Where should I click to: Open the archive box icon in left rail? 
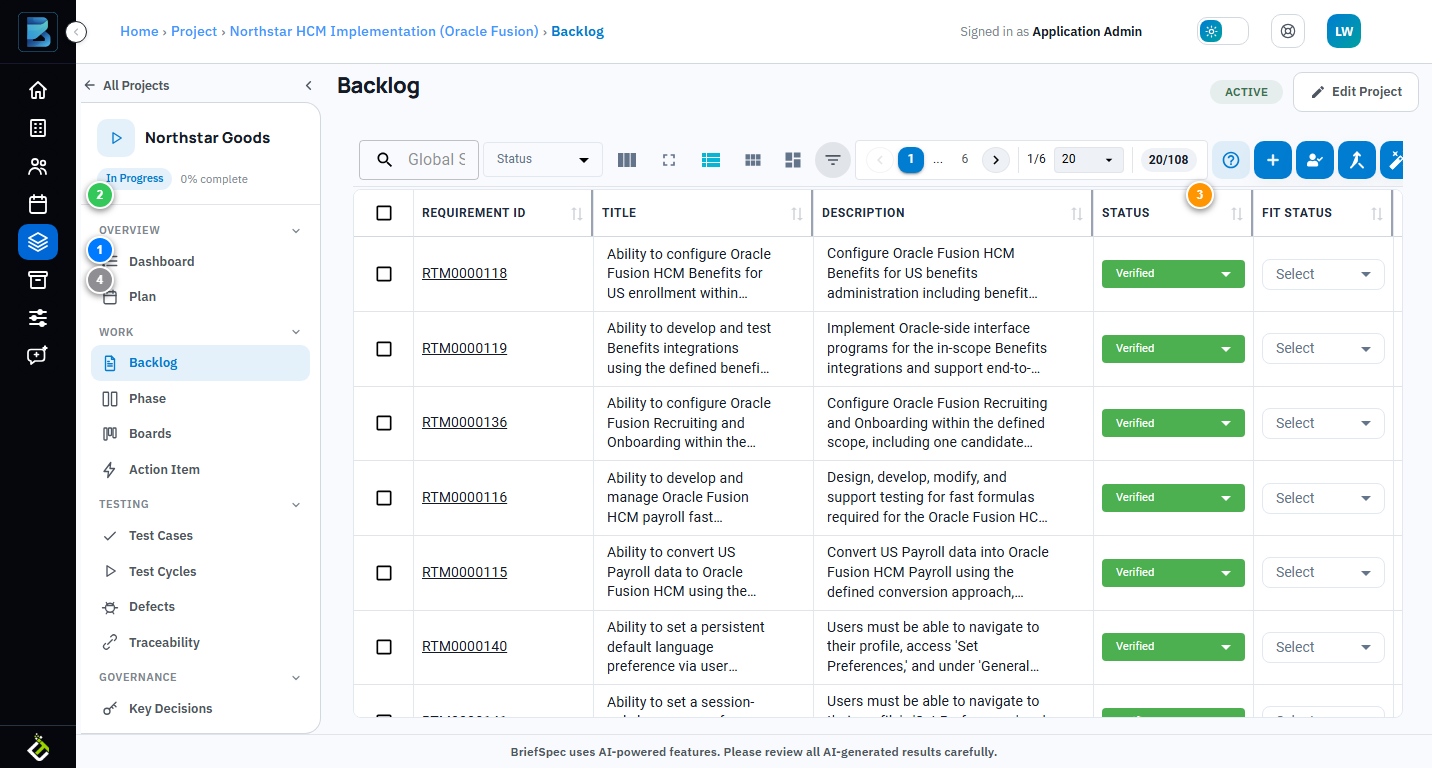coord(38,280)
